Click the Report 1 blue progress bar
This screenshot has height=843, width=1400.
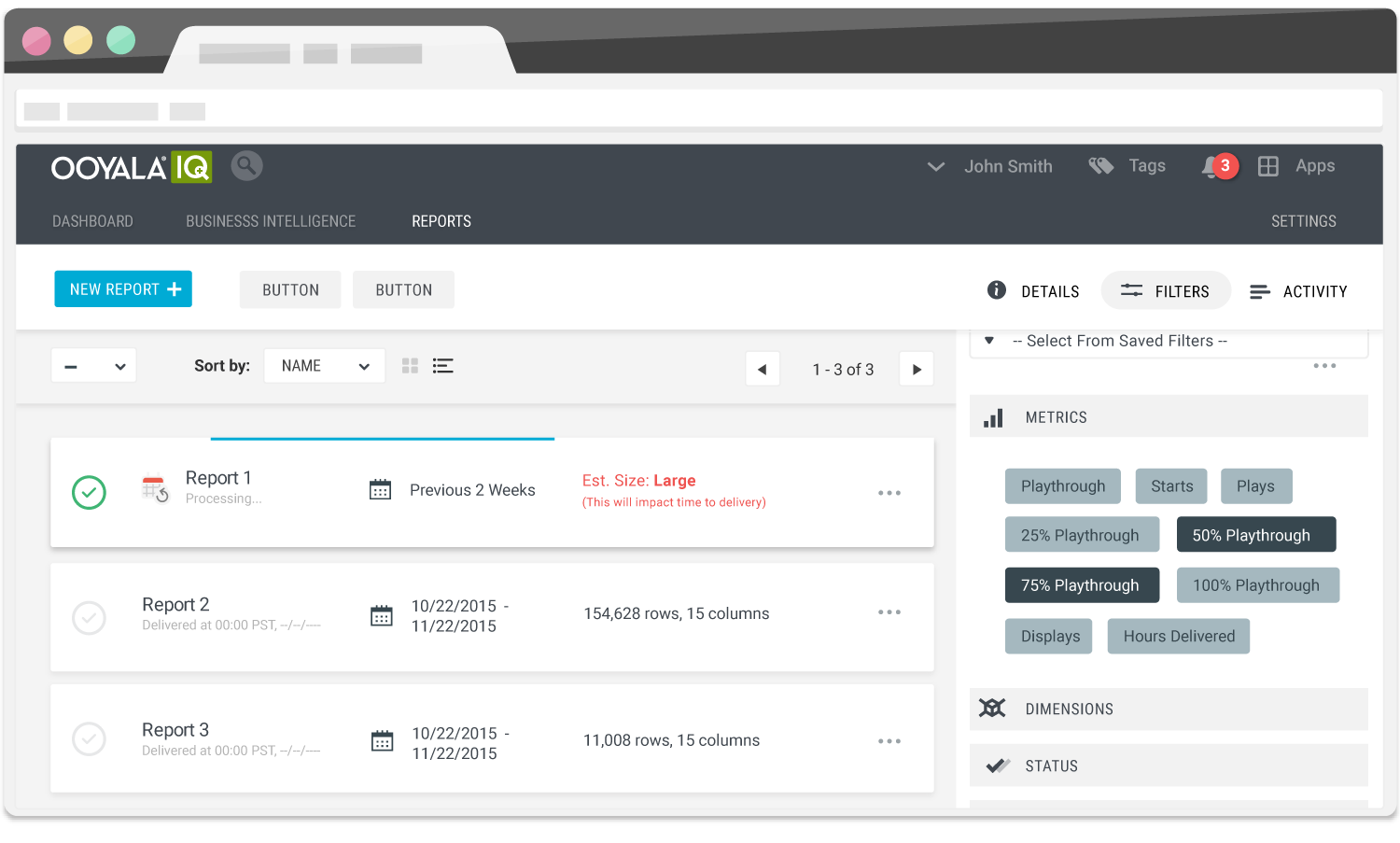383,439
